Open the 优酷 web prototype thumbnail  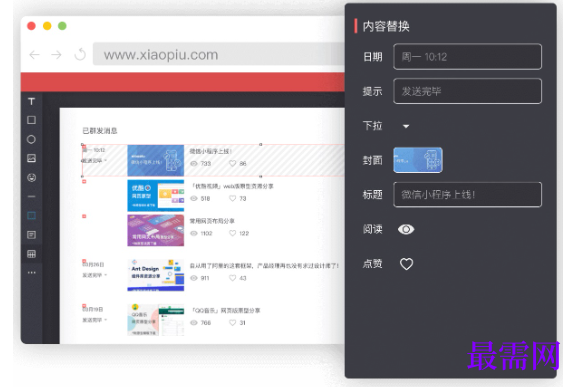coord(155,195)
